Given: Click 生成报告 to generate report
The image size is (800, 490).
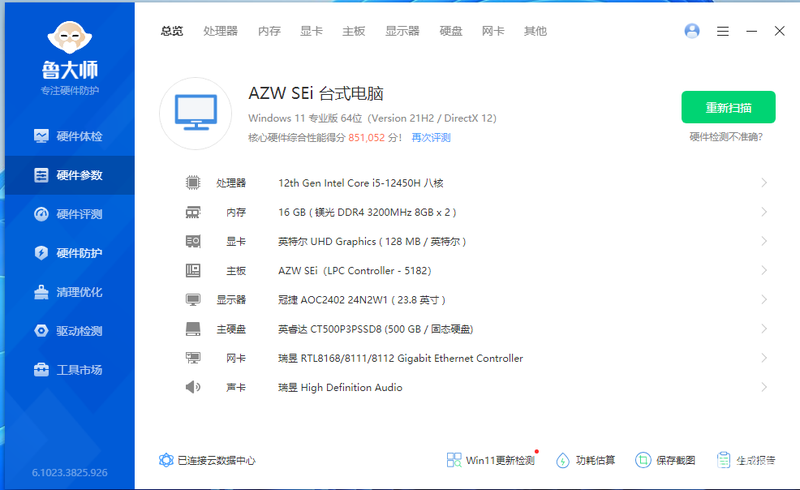Looking at the screenshot, I should tap(746, 460).
